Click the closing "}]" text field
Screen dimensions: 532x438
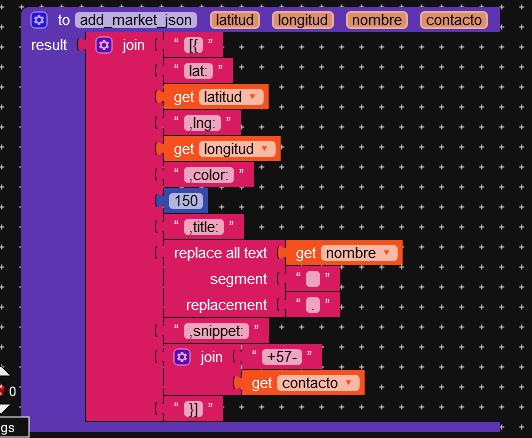click(x=193, y=409)
